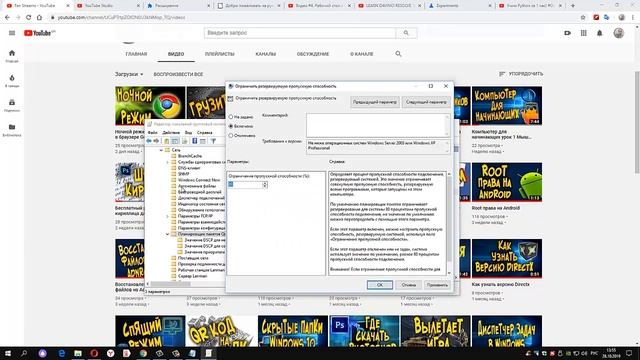The image size is (640, 360).
Task: Click the YouTube search input field
Action: (300, 33)
